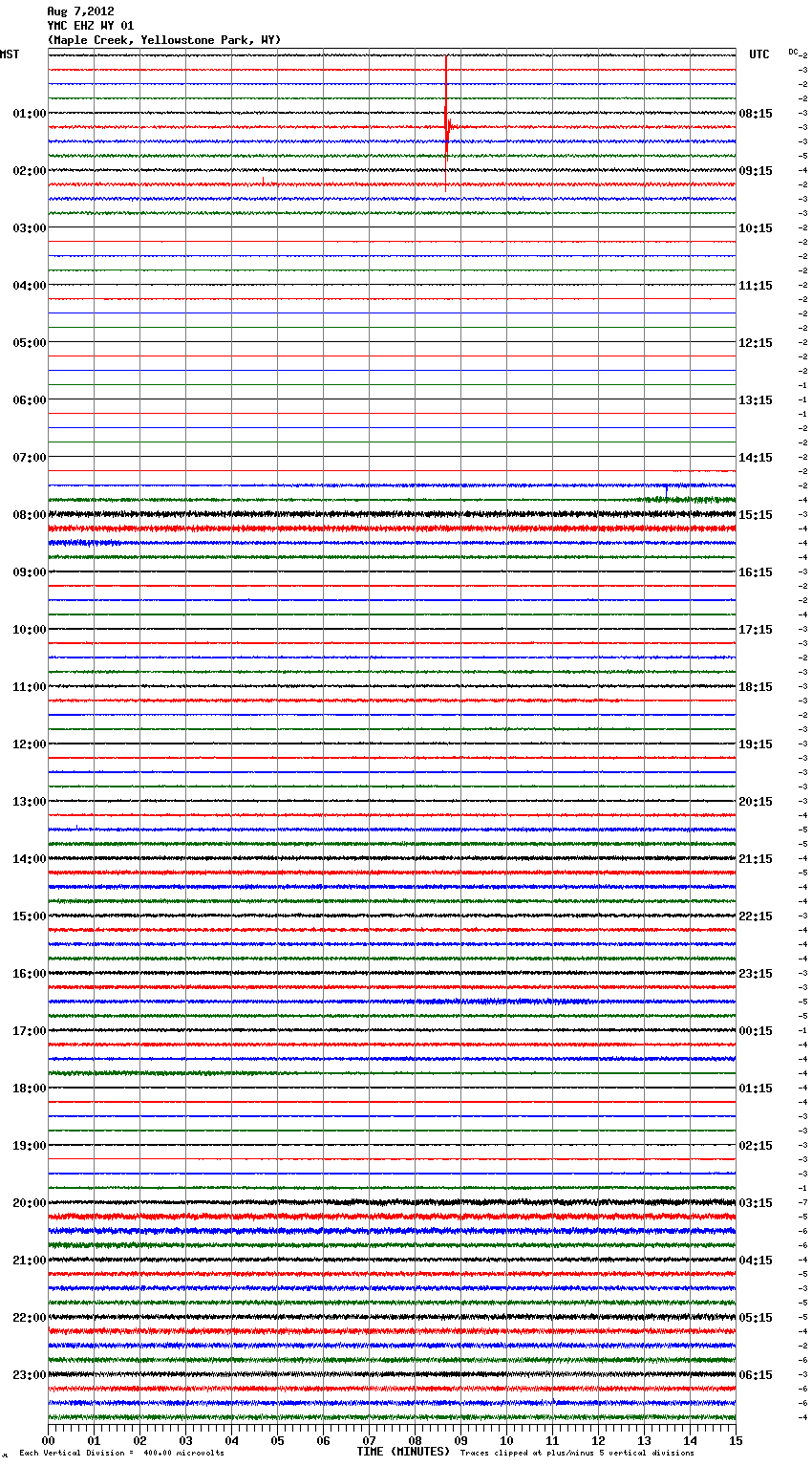Select the MST label "18:00"
This screenshot has height=1466, width=812.
[30, 1089]
